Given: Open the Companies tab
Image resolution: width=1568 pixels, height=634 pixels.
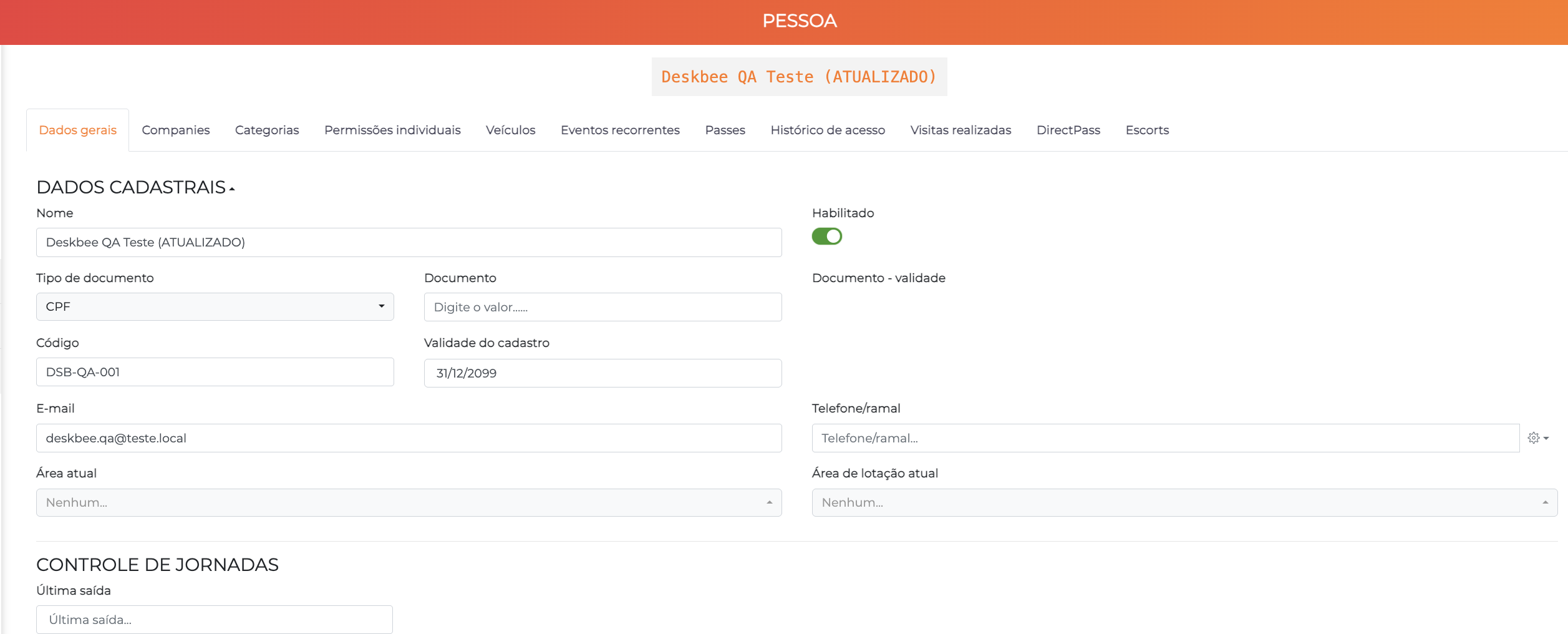Looking at the screenshot, I should tap(176, 130).
